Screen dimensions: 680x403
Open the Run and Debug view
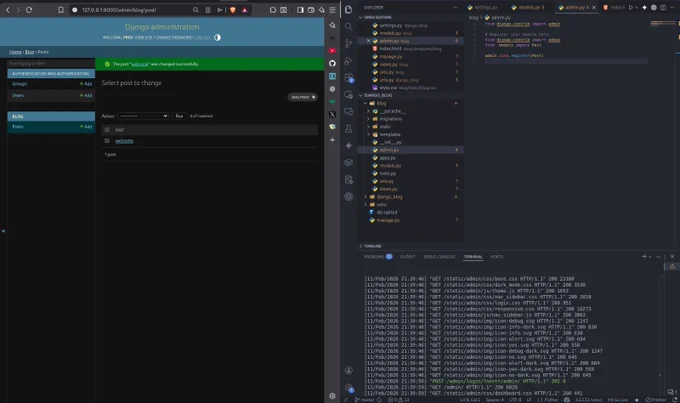[348, 61]
